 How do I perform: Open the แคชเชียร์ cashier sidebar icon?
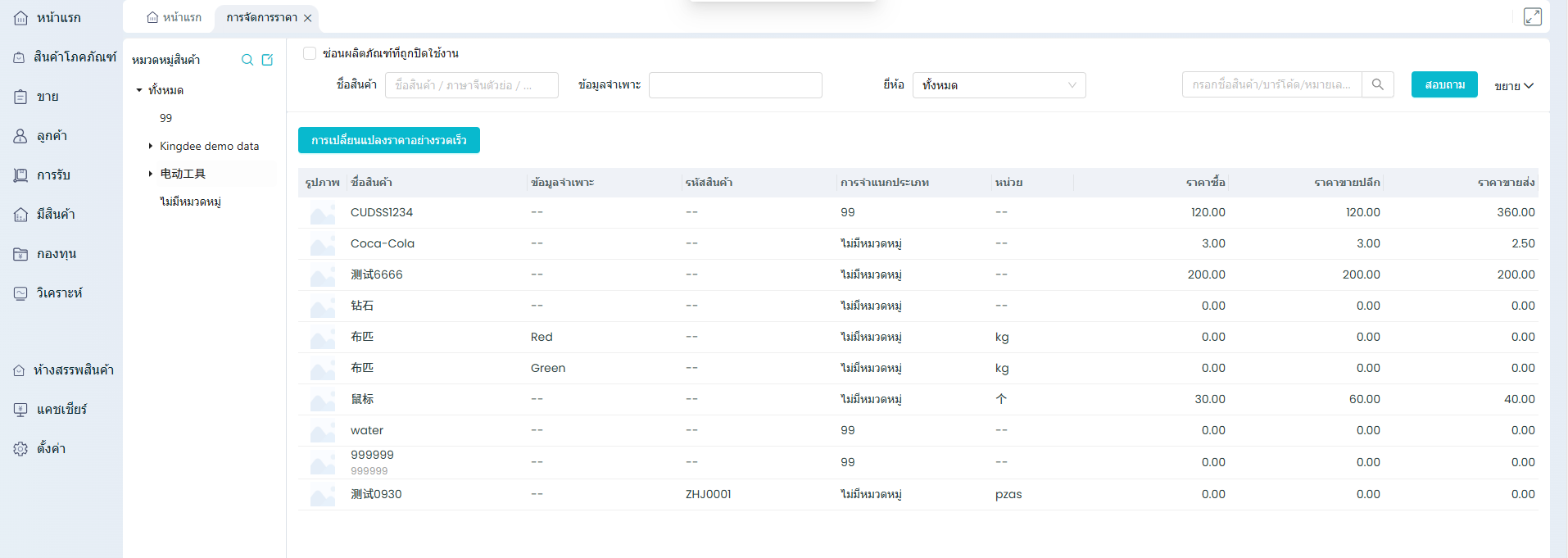coord(20,410)
